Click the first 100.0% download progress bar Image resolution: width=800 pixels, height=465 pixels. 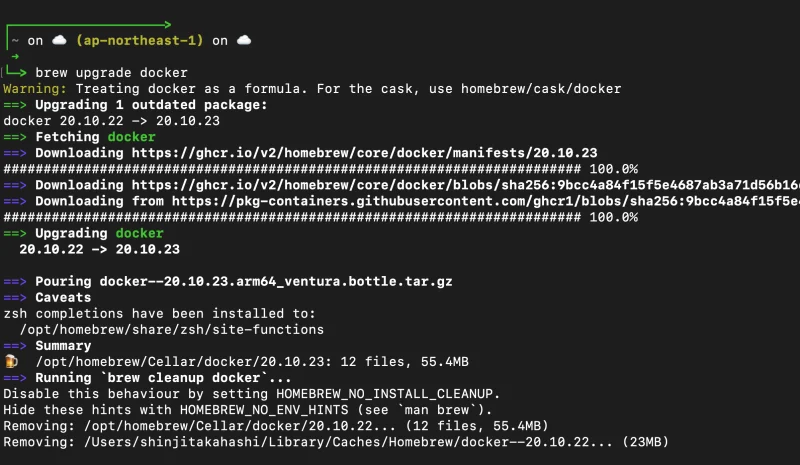pyautogui.click(x=292, y=169)
